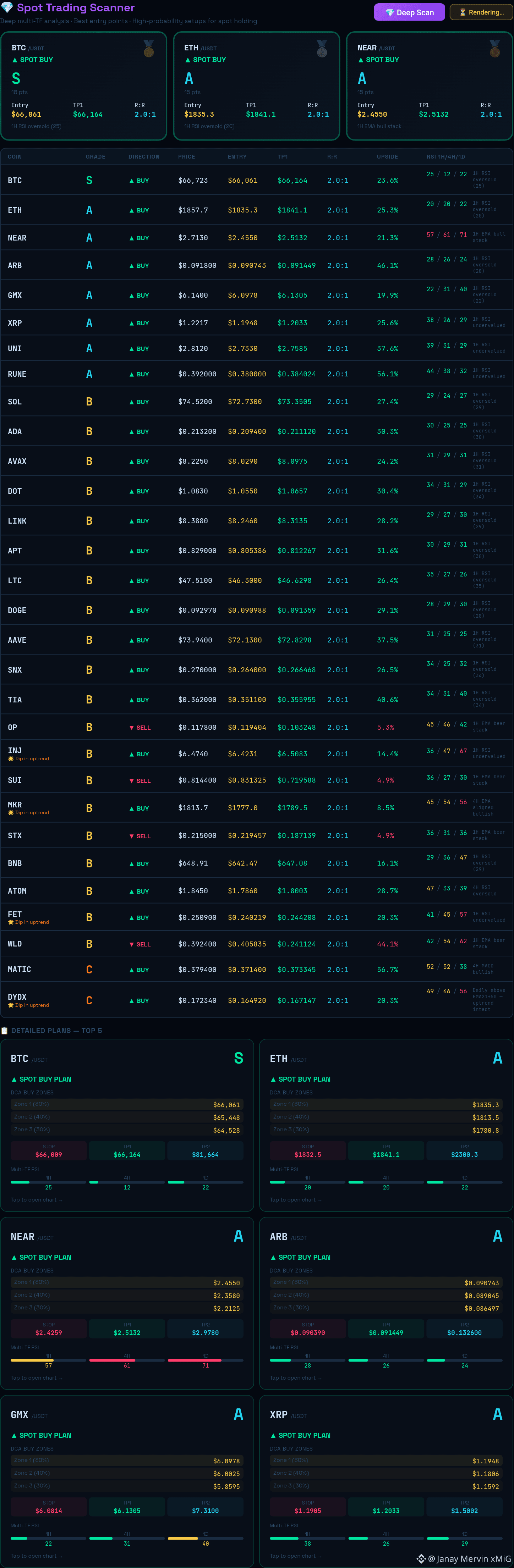Click the XRP row upside value 25.6%

click(x=387, y=323)
